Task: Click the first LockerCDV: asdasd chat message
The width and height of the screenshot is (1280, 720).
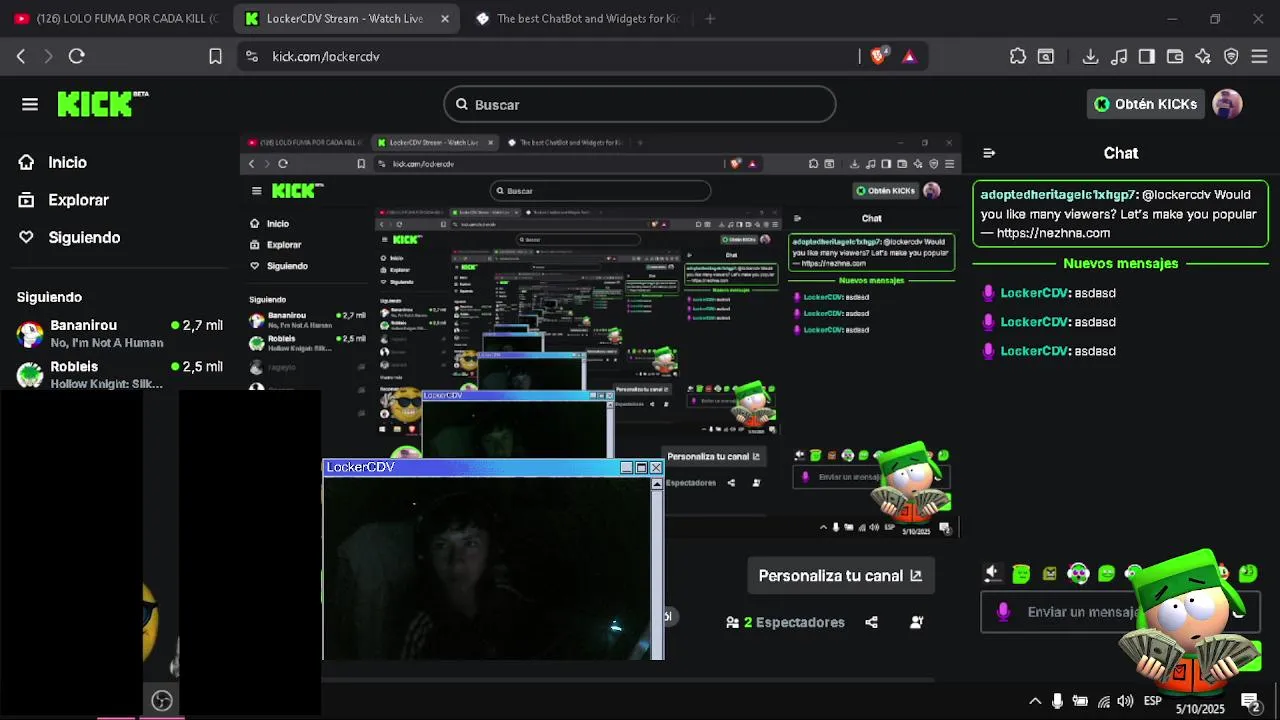Action: (x=1049, y=293)
